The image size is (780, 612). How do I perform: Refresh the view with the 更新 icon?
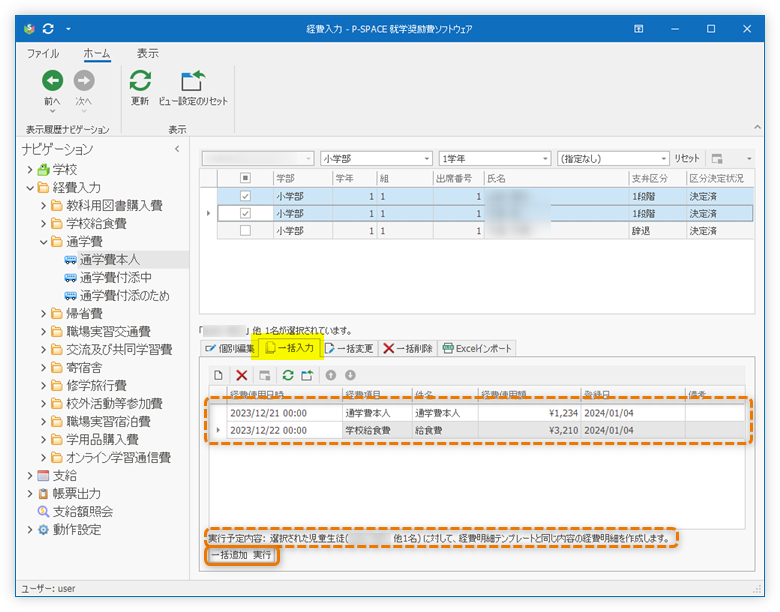pos(140,81)
